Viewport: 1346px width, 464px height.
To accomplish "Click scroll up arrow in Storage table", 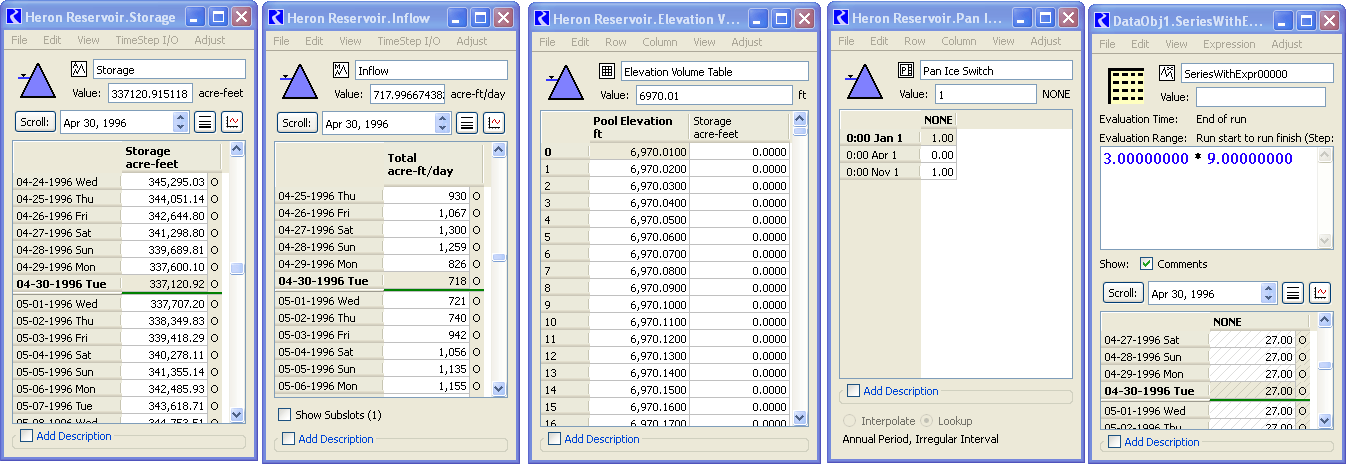I will tap(237, 148).
